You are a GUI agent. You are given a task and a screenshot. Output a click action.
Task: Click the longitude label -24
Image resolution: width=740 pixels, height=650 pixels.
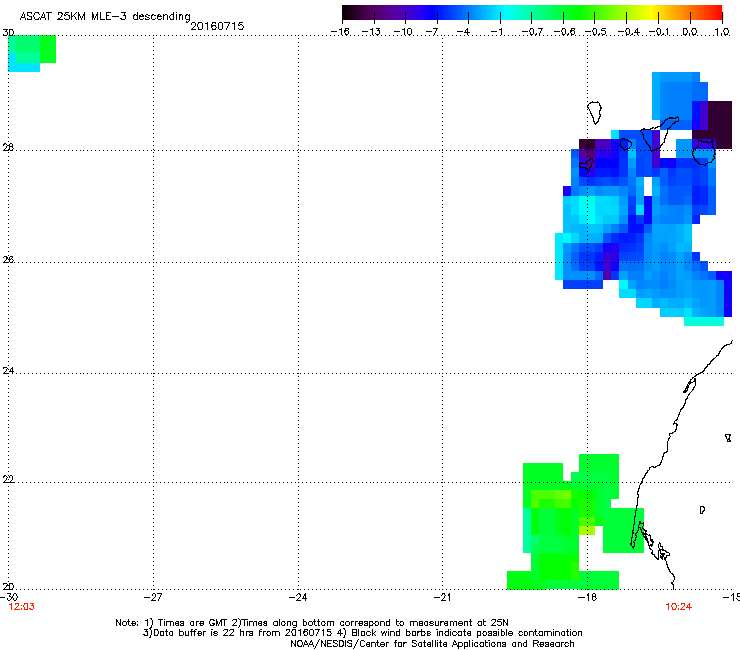[298, 597]
